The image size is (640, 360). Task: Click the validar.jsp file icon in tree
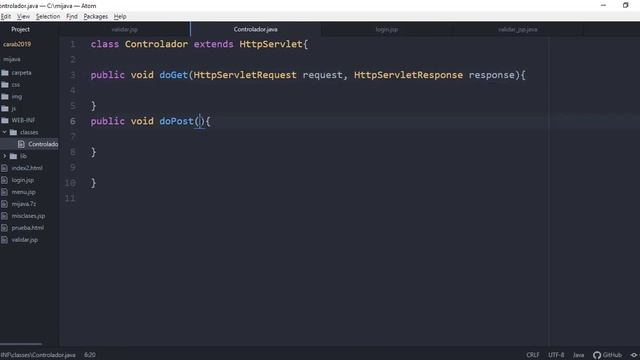tap(4, 240)
